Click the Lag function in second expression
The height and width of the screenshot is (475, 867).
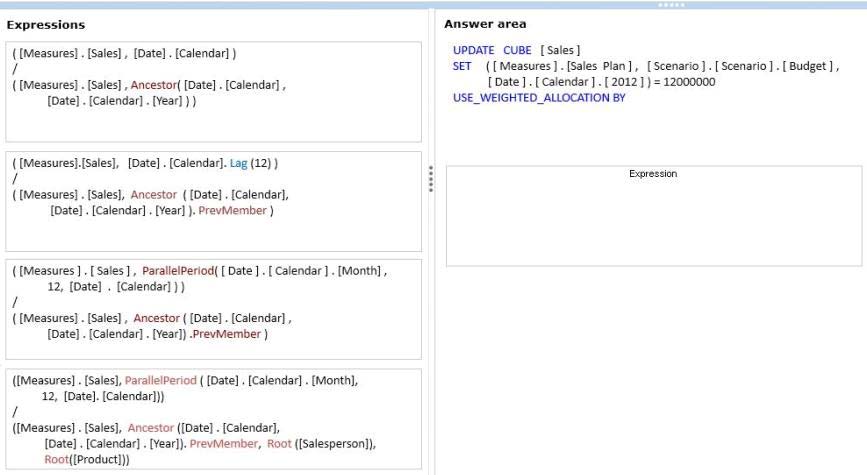pyautogui.click(x=238, y=164)
